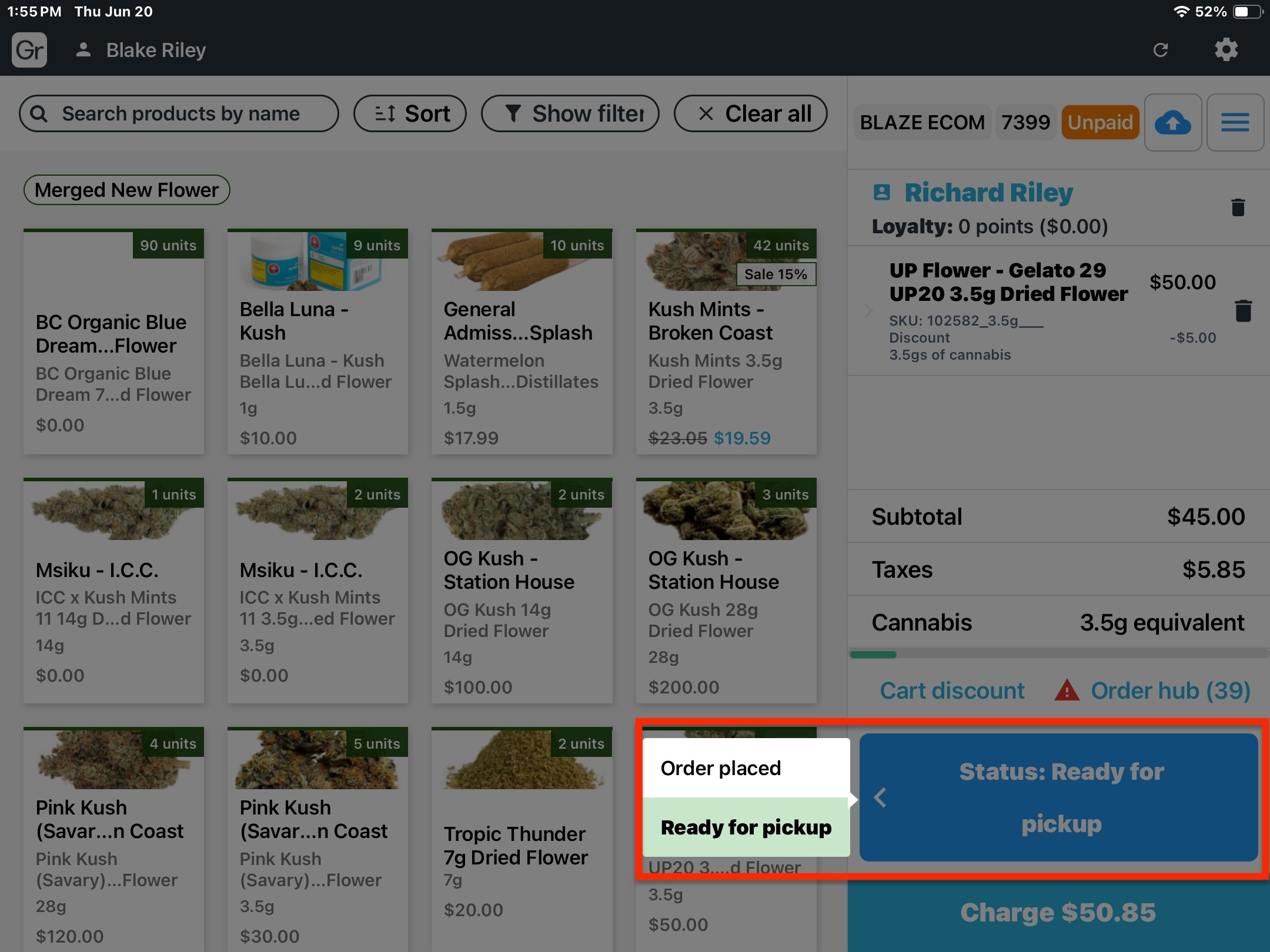Open Order hub (39) link
Screen dimensions: 1270x952
click(x=1170, y=690)
